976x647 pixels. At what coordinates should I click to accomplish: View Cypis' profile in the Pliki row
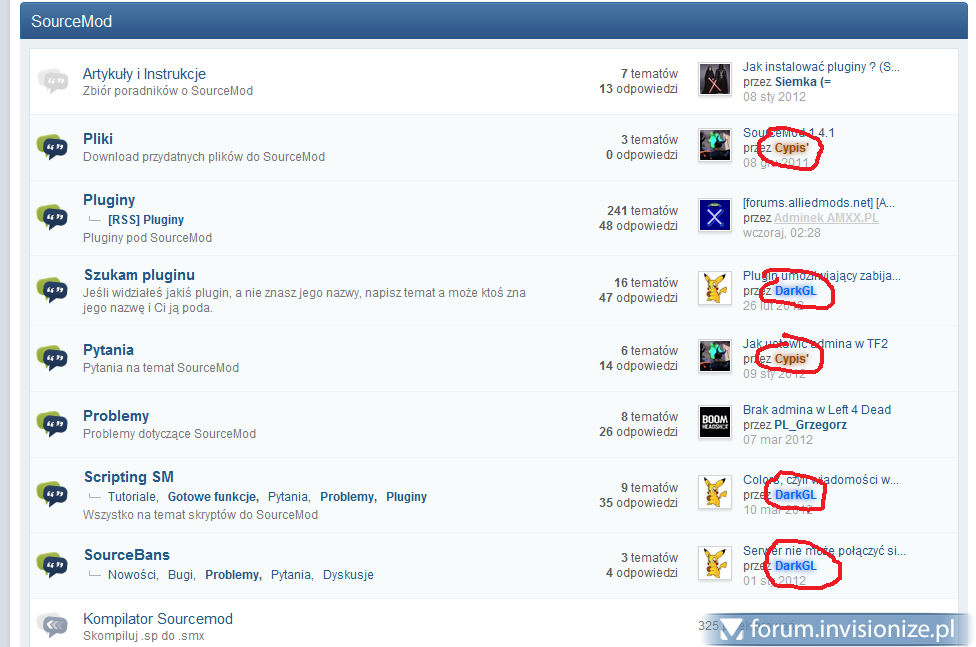tap(792, 148)
